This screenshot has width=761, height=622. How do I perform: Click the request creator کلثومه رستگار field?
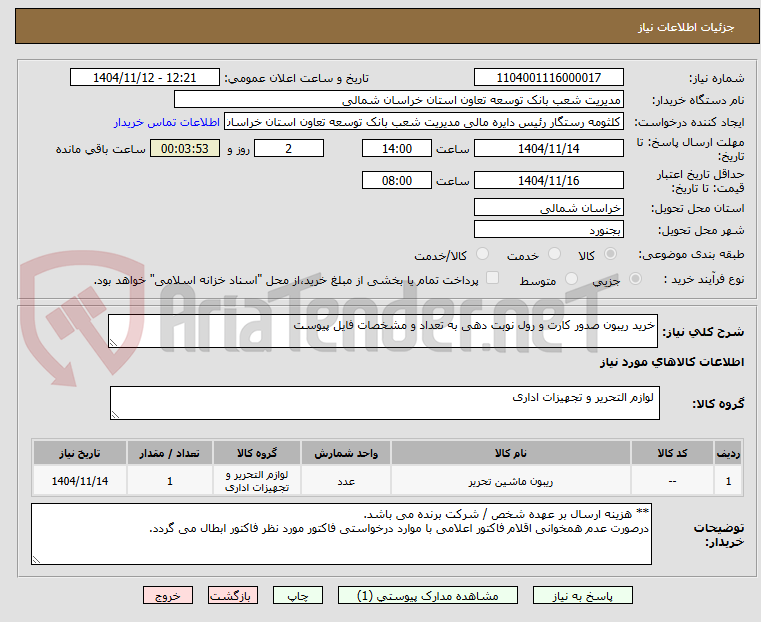click(424, 122)
